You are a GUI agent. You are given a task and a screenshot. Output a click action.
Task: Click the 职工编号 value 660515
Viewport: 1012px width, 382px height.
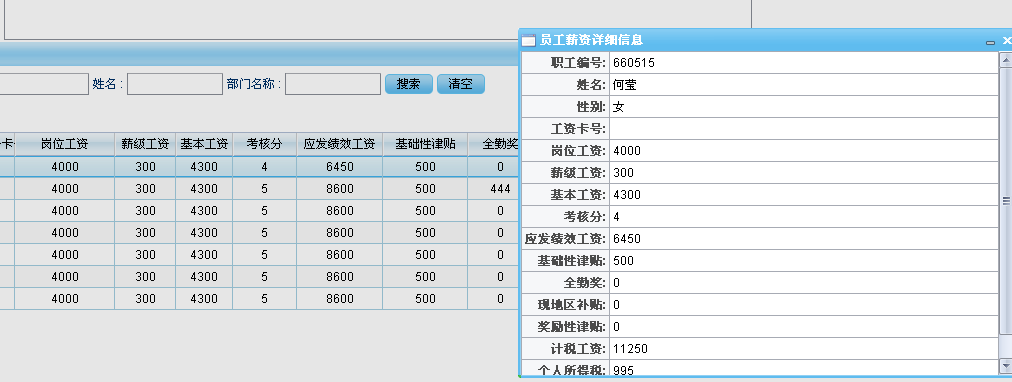click(x=634, y=63)
